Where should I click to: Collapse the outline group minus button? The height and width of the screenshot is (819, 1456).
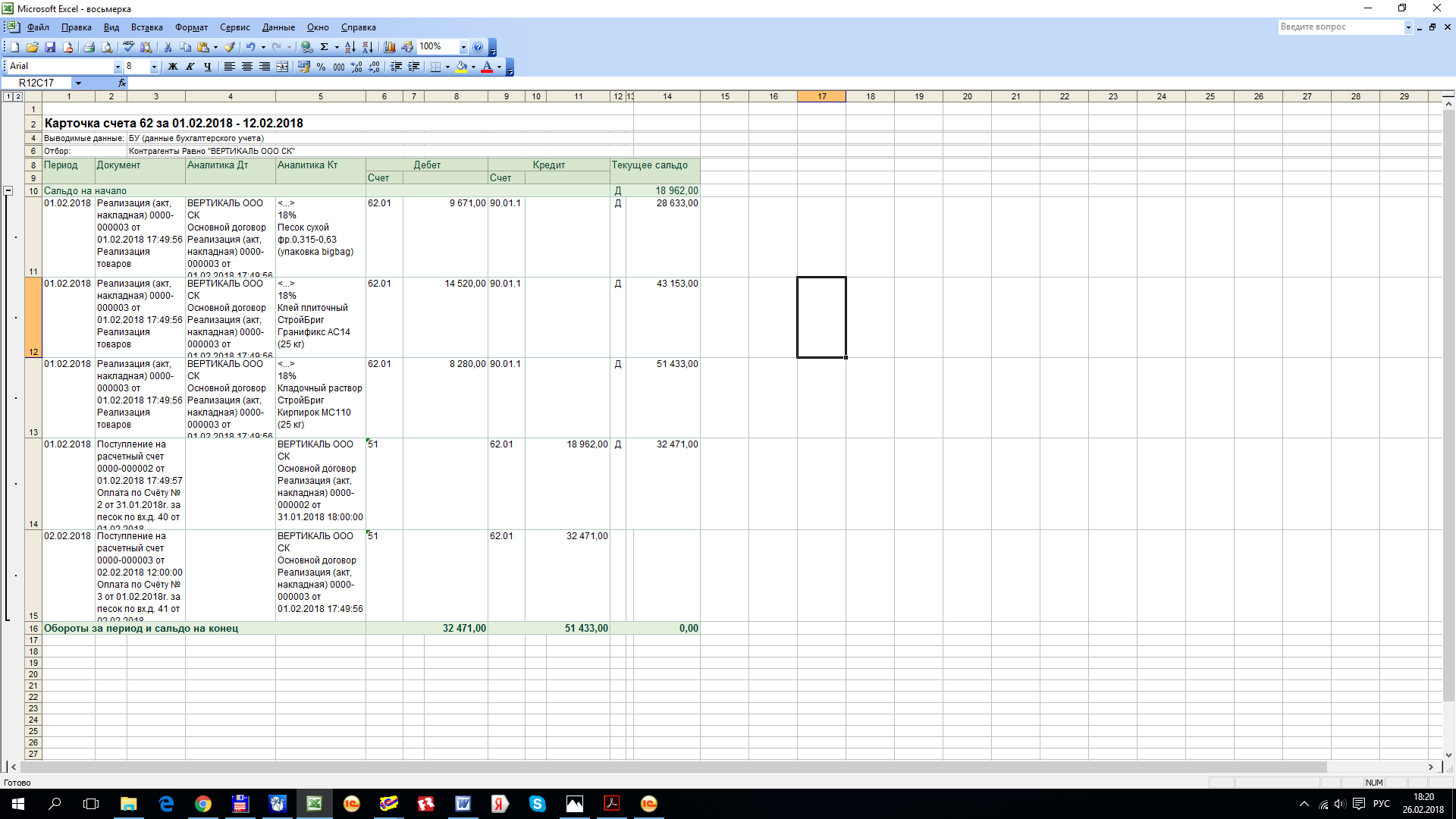pos(8,191)
